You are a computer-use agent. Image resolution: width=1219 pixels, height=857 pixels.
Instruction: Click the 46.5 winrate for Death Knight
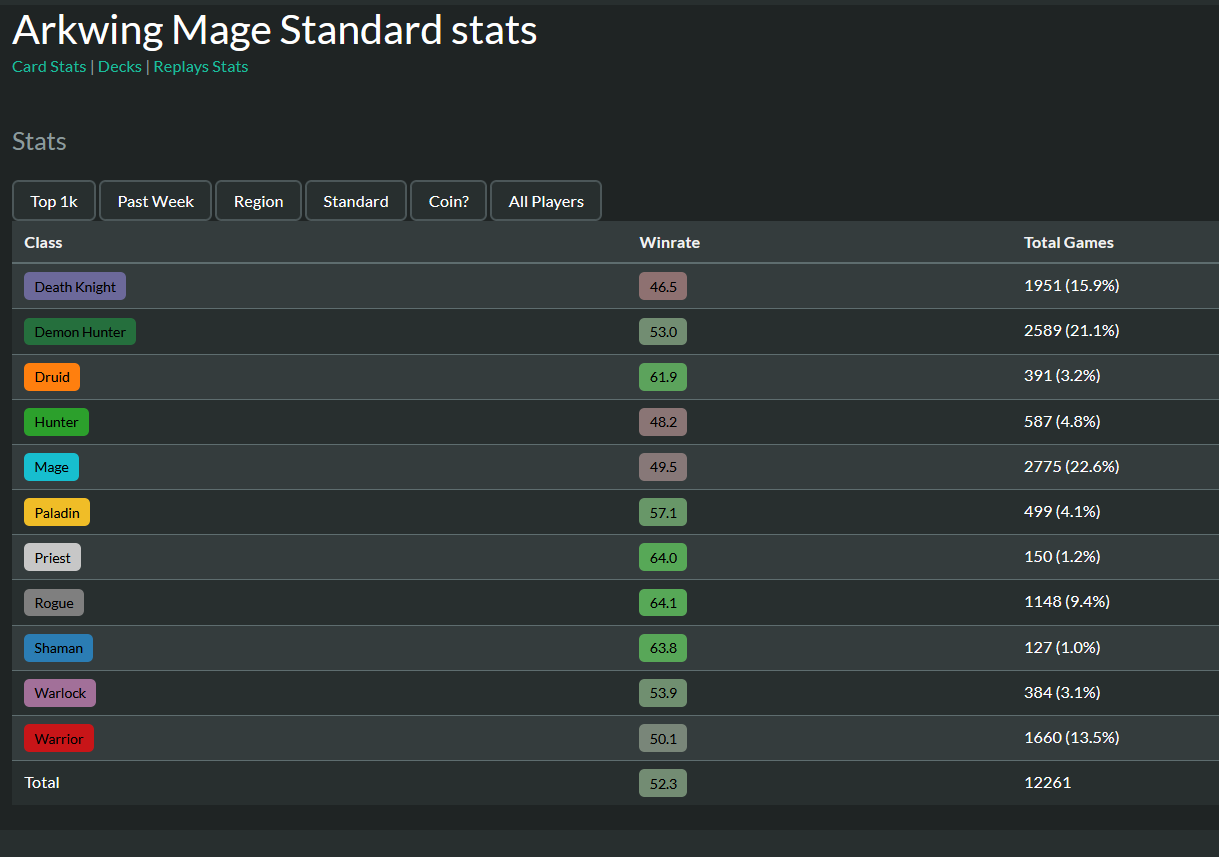[663, 287]
